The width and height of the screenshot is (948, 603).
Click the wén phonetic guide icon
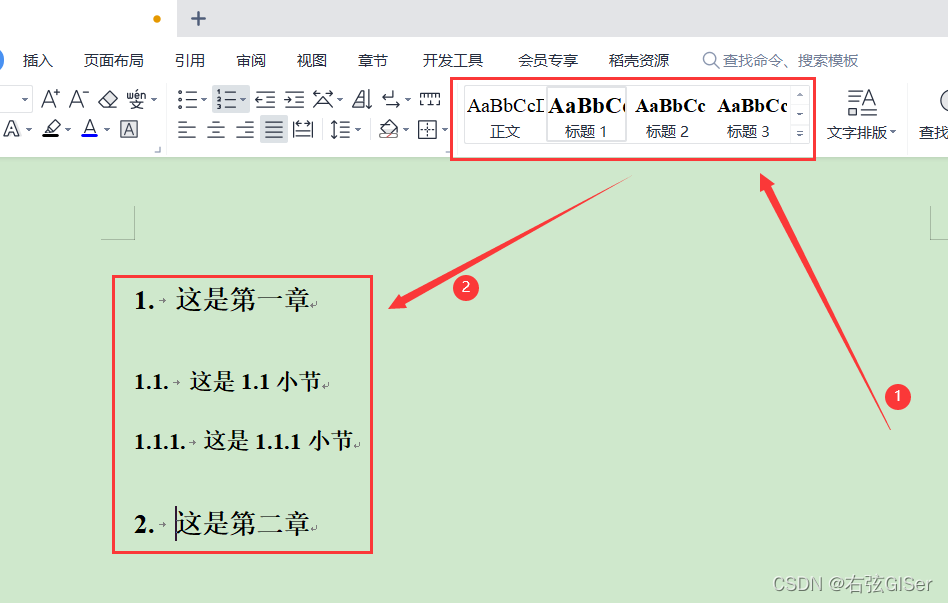coord(136,99)
